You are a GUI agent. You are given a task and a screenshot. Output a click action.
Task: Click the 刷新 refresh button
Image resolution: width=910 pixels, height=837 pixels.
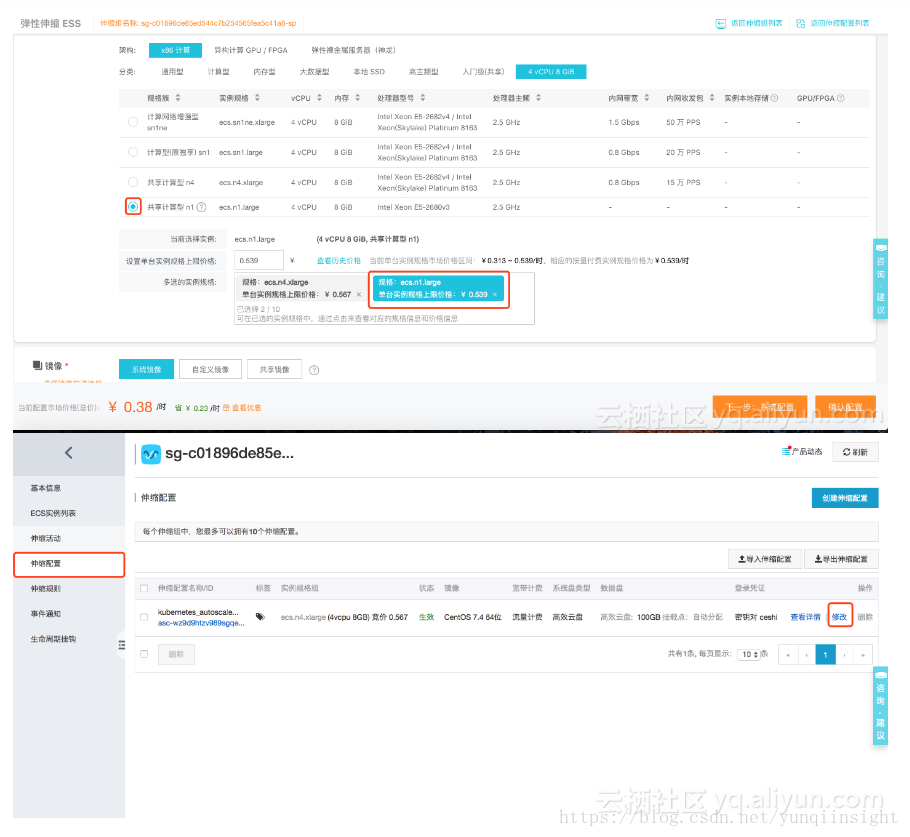click(x=855, y=452)
